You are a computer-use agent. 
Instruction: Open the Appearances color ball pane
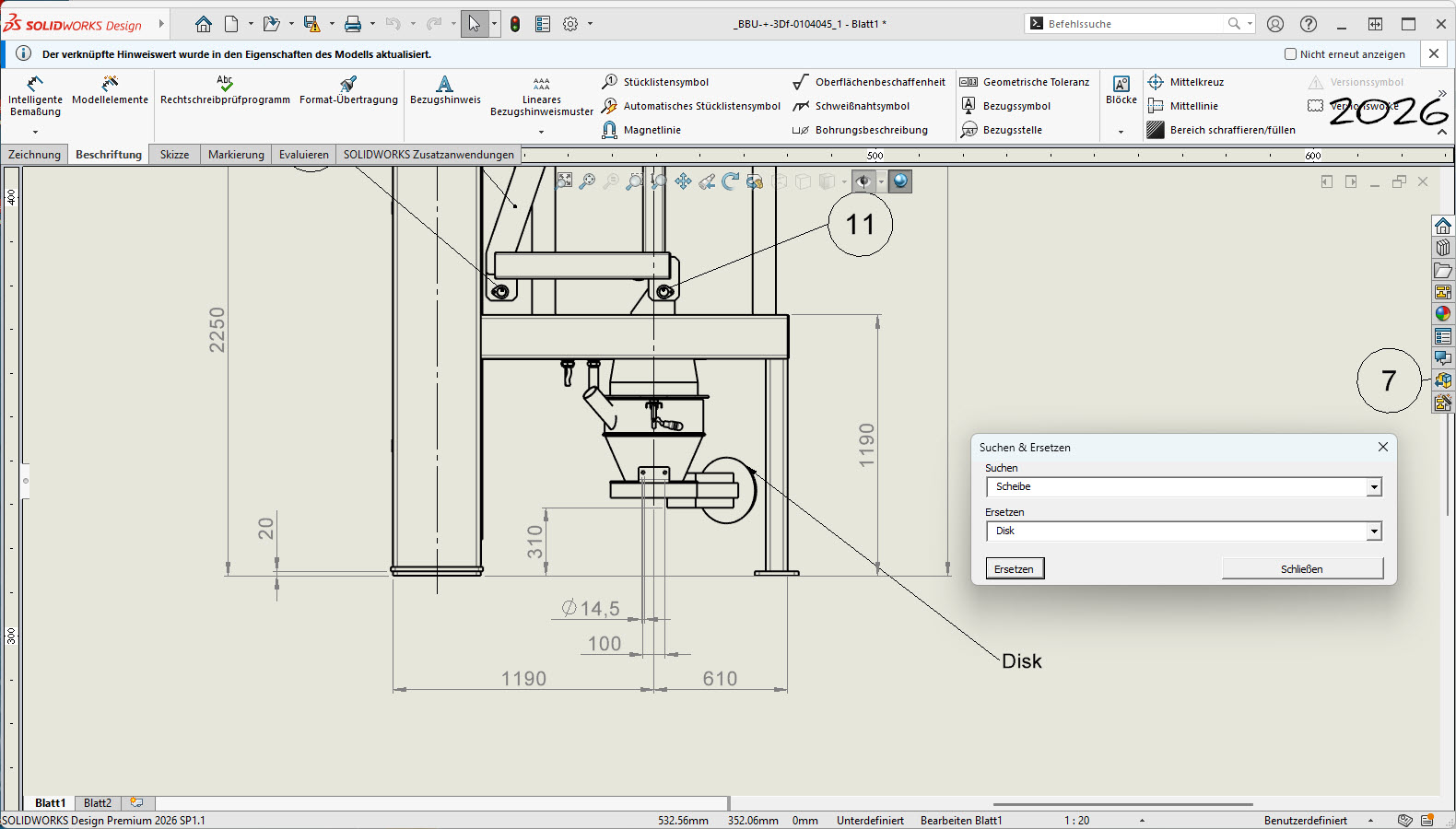[1442, 314]
